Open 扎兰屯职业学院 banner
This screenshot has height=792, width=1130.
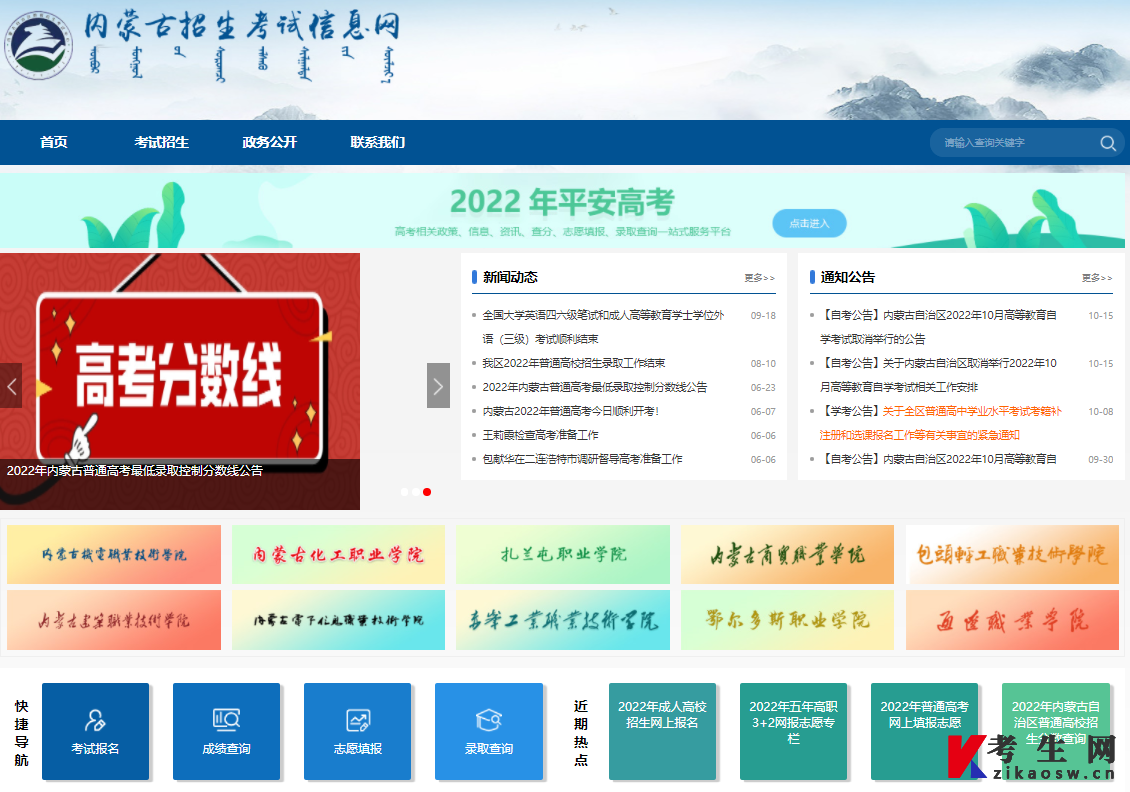click(563, 554)
